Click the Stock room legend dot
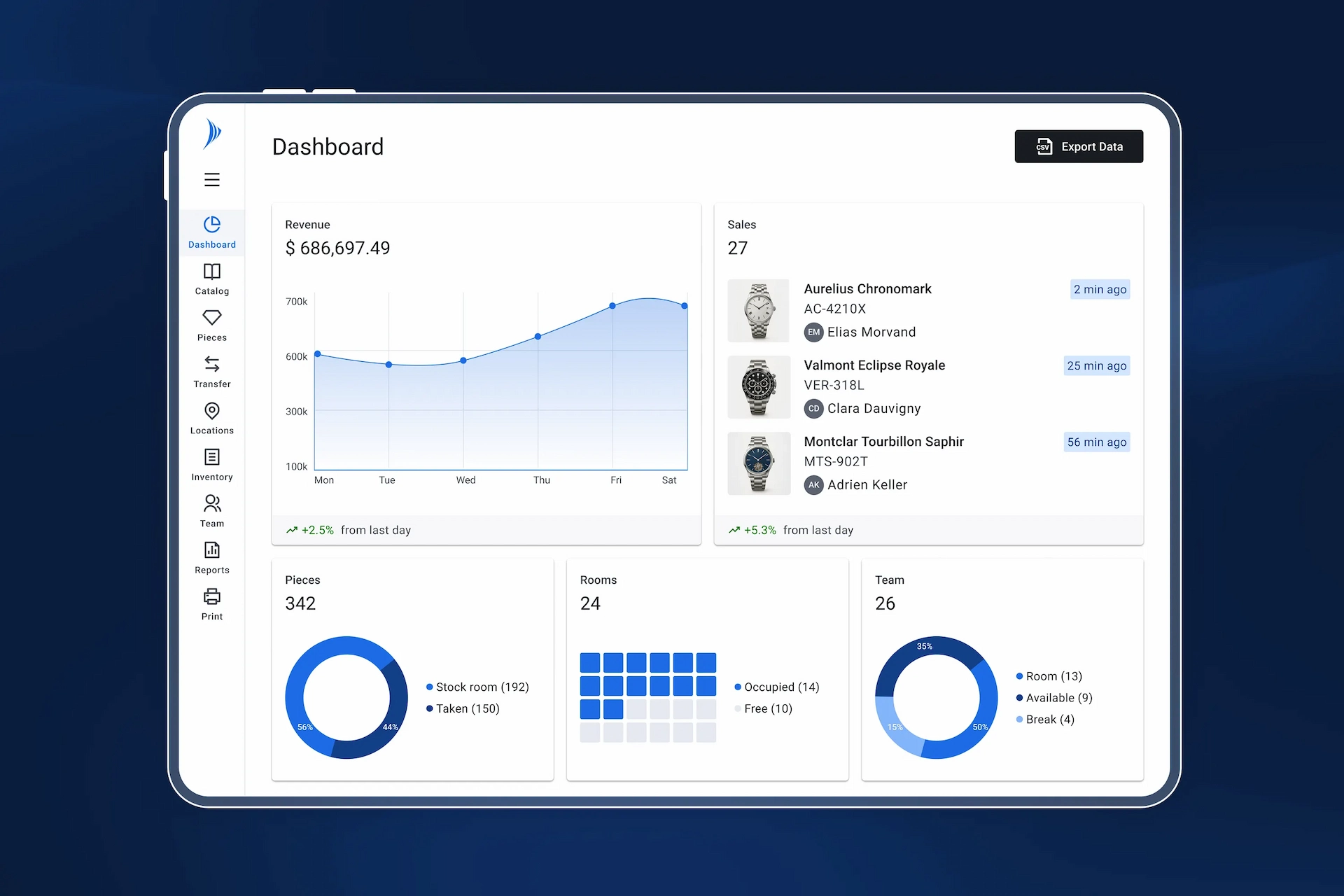1344x896 pixels. [x=430, y=687]
